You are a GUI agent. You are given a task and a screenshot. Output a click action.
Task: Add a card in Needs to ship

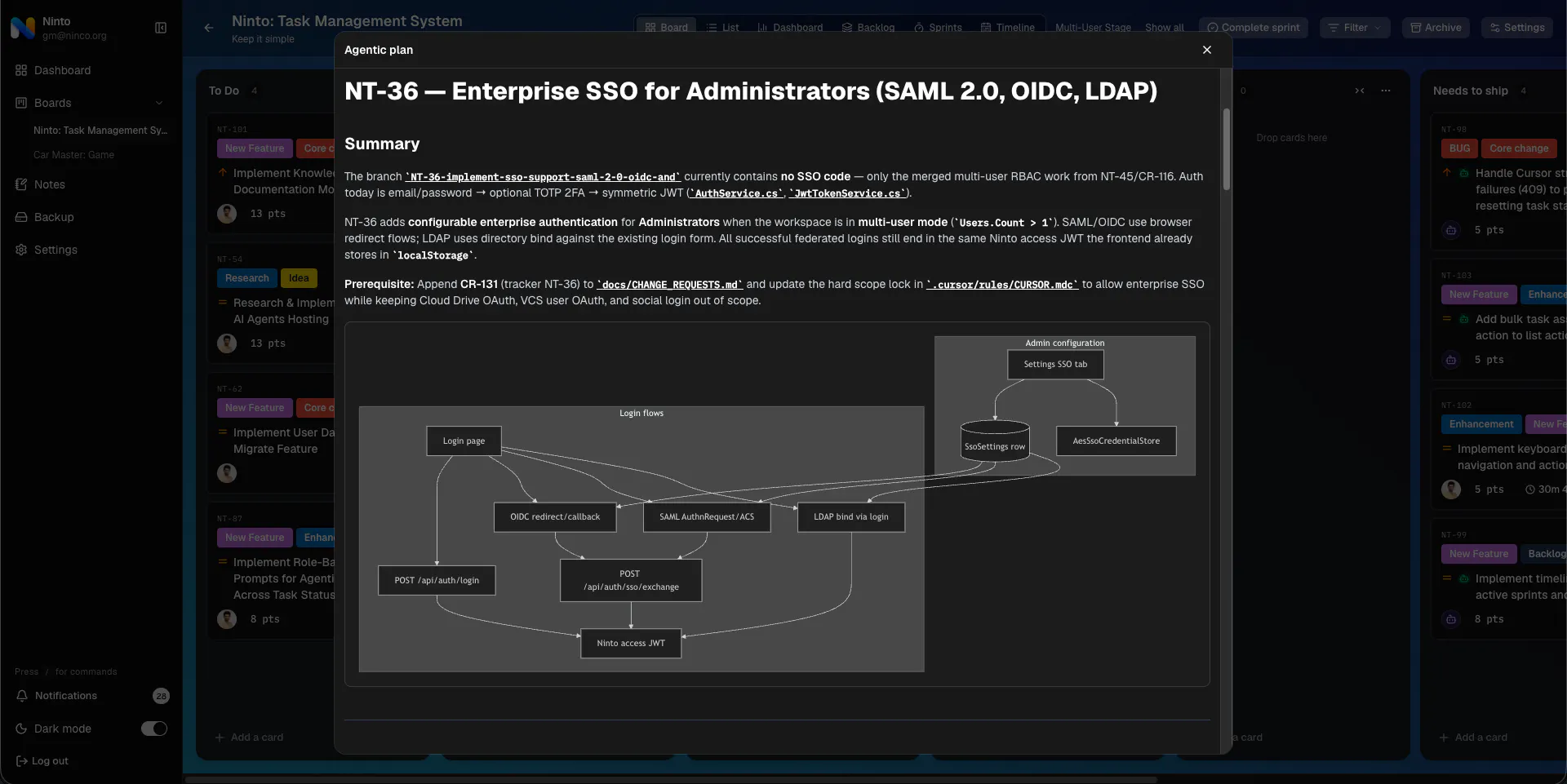pos(1473,737)
